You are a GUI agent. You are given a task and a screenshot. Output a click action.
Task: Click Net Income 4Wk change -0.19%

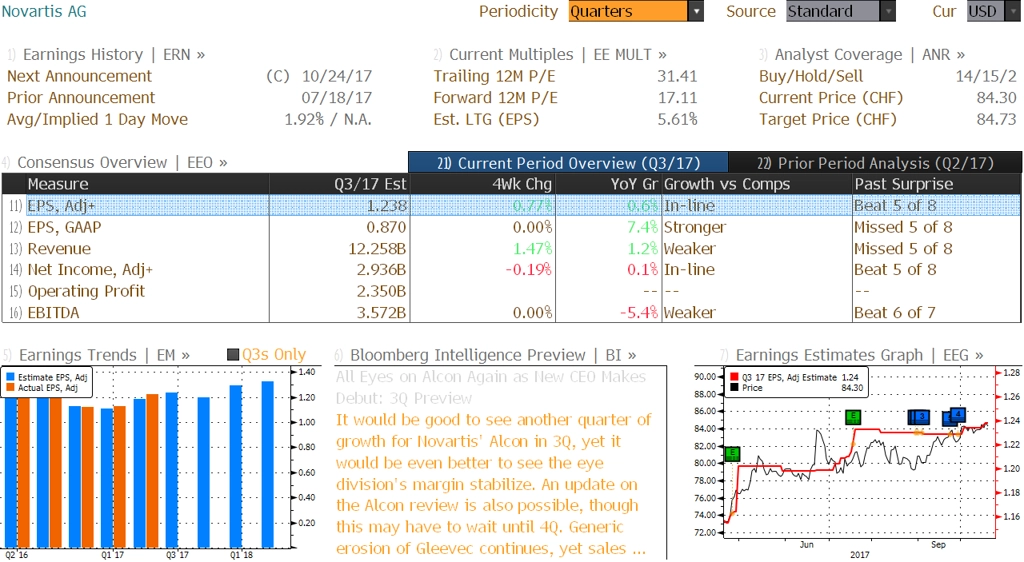click(528, 270)
